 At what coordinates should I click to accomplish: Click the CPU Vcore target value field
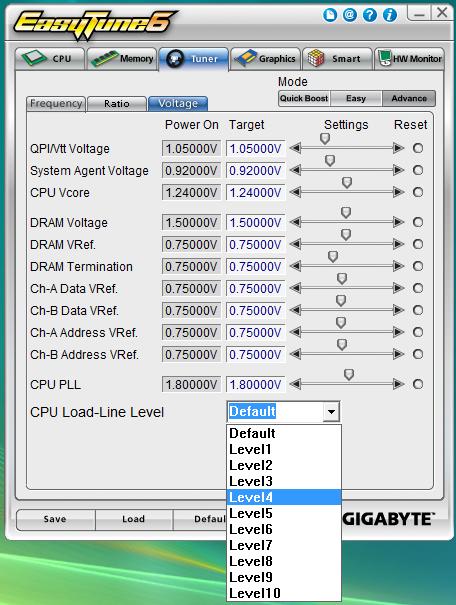255,193
